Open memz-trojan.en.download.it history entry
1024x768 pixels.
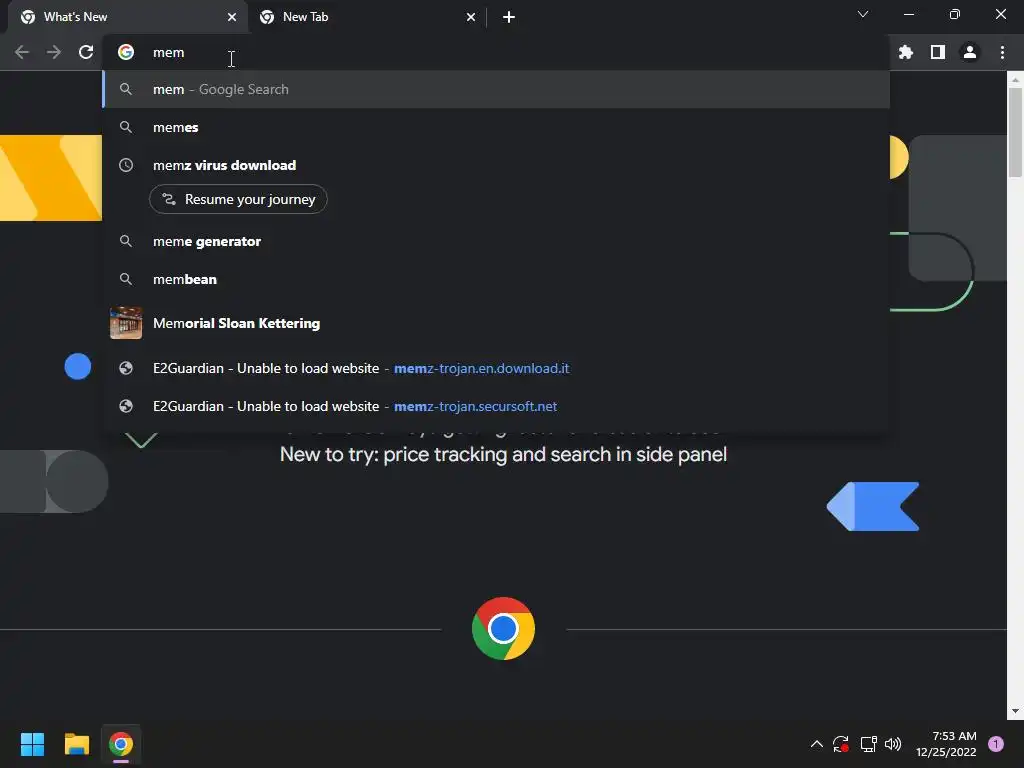(x=496, y=368)
